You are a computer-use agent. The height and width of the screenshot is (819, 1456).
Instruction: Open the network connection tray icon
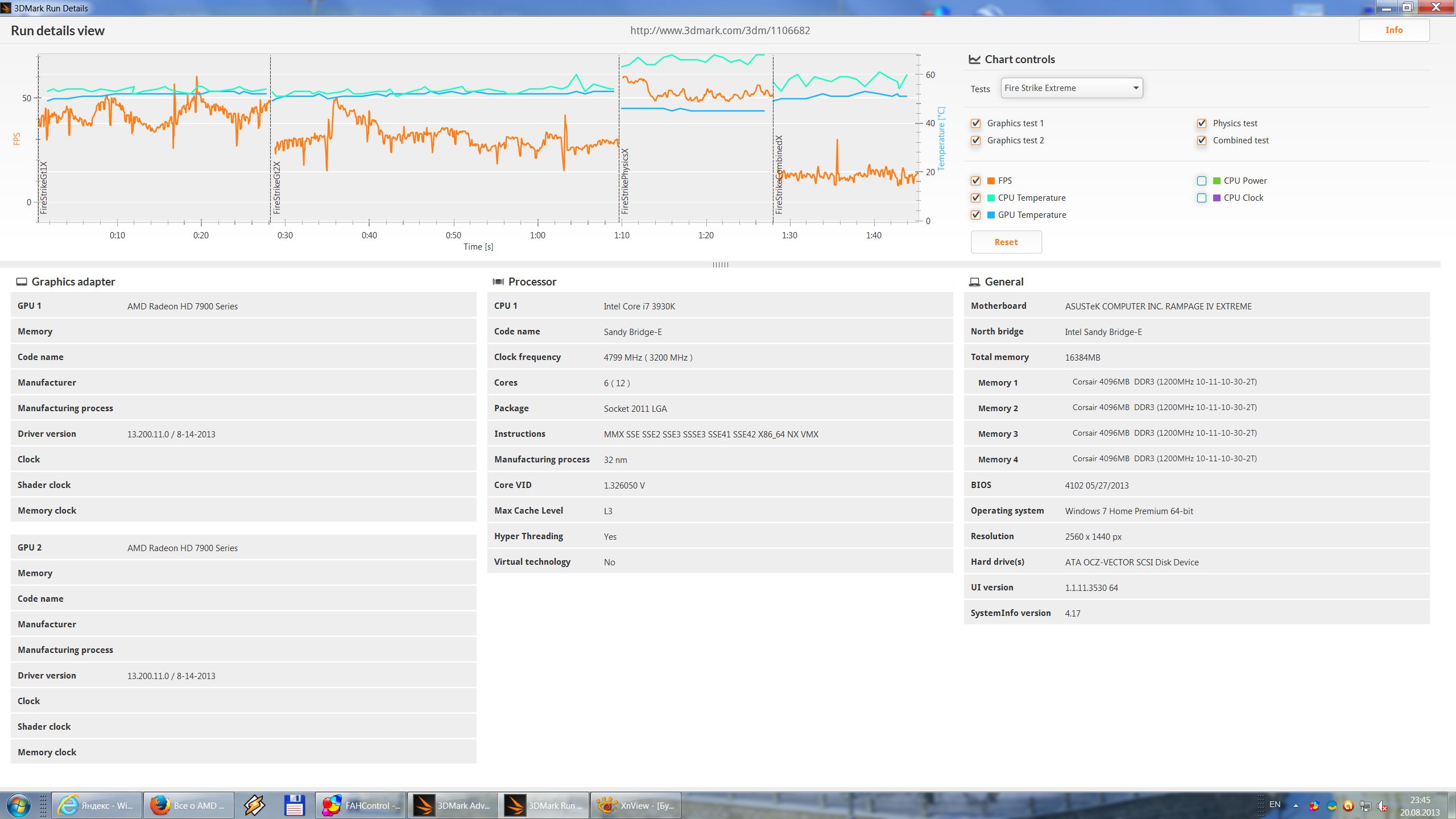pos(1365,806)
